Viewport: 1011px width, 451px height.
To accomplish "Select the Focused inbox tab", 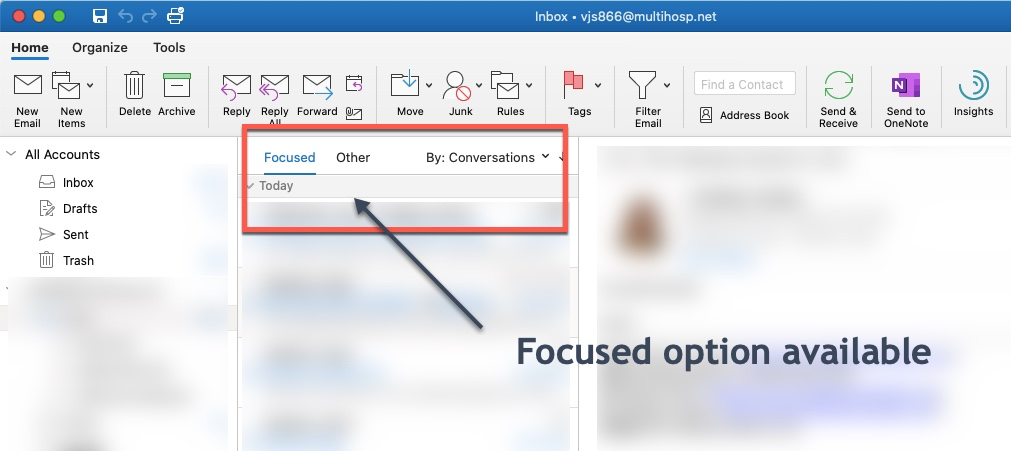I will click(290, 157).
